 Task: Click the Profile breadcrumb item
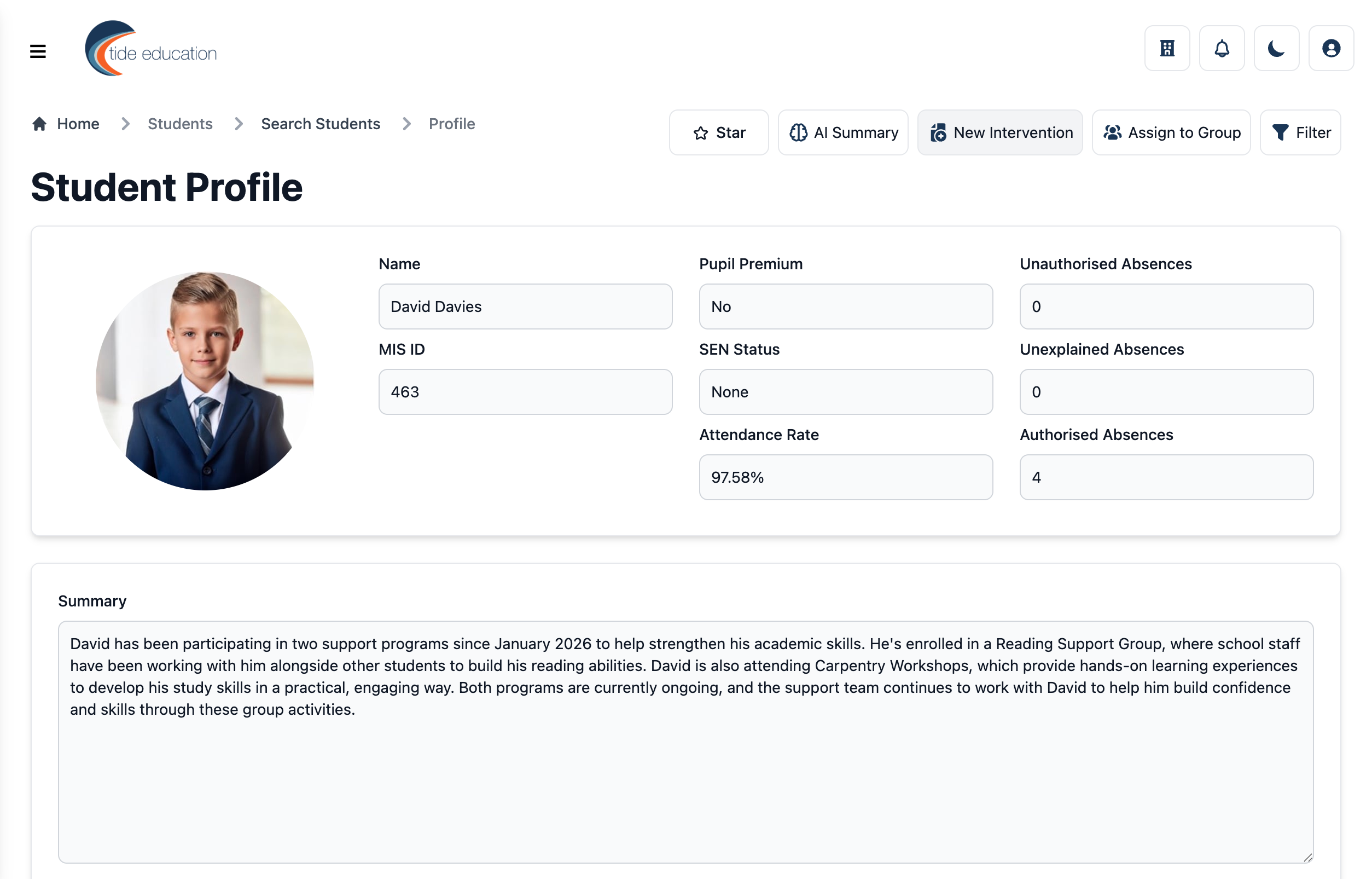(x=451, y=124)
